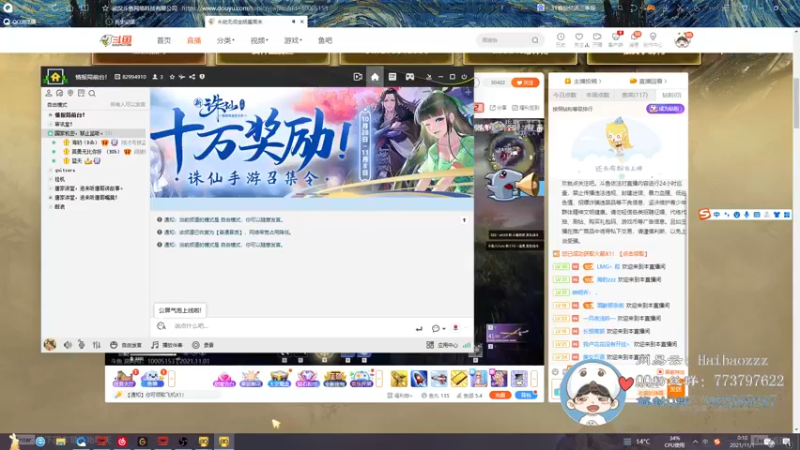Toggle the microphone icon in YY bottom bar
This screenshot has height=450, width=800.
[82, 345]
